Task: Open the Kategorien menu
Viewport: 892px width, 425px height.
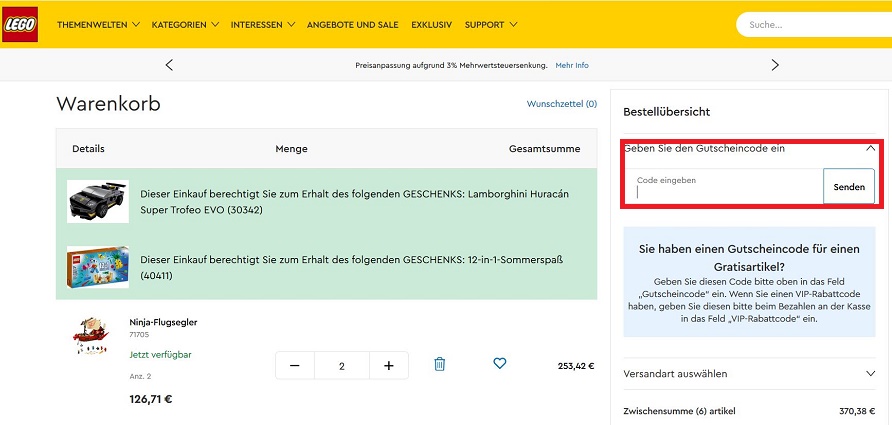Action: (x=185, y=25)
